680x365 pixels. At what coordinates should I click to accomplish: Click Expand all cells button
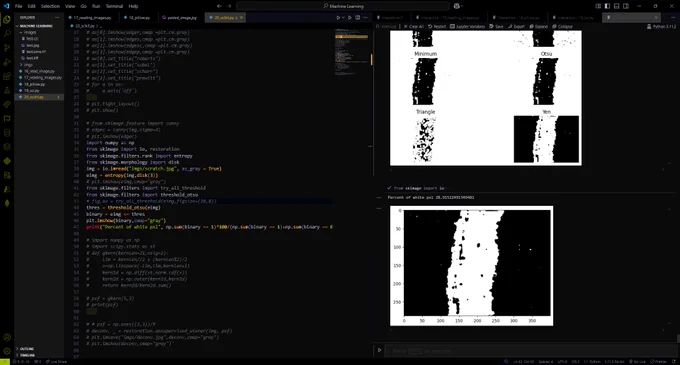pos(538,26)
